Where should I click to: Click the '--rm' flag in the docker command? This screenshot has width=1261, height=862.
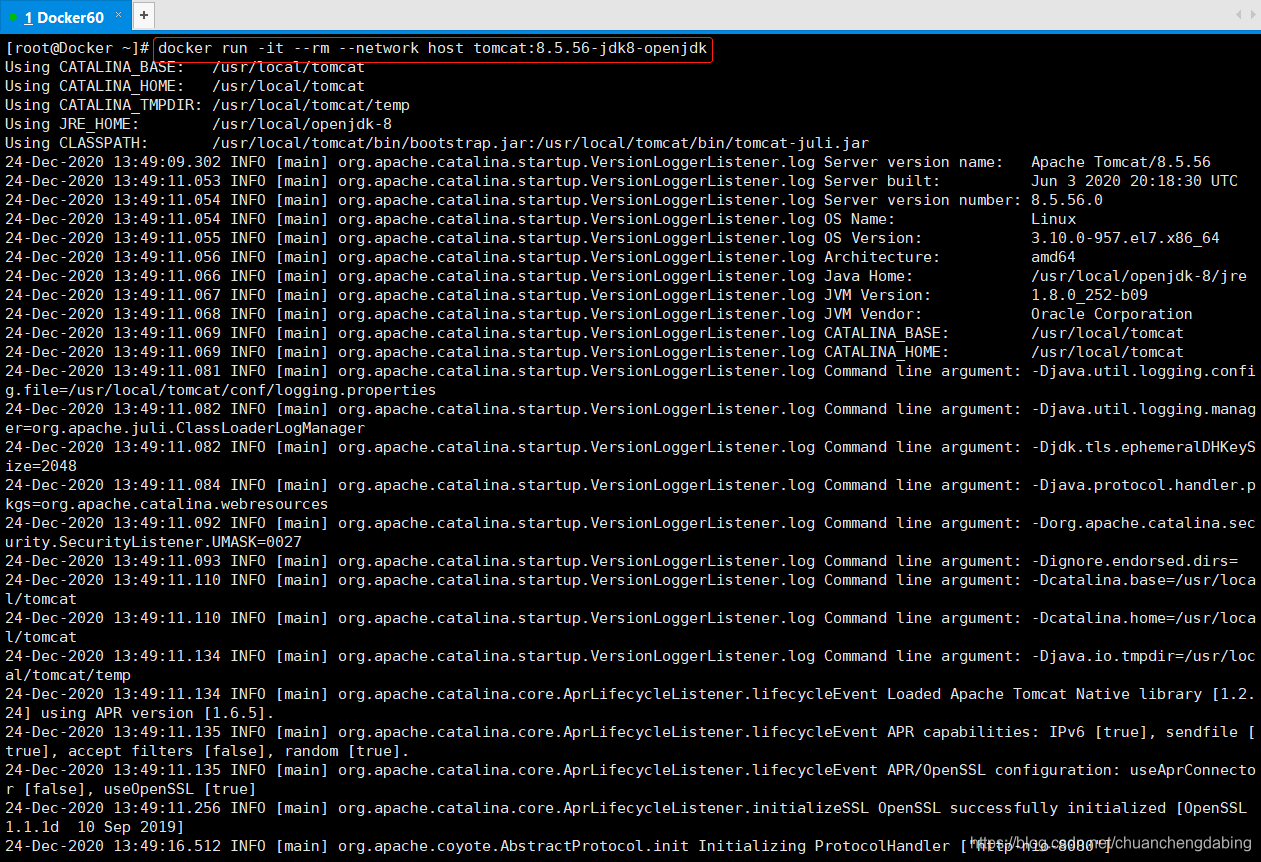coord(312,48)
